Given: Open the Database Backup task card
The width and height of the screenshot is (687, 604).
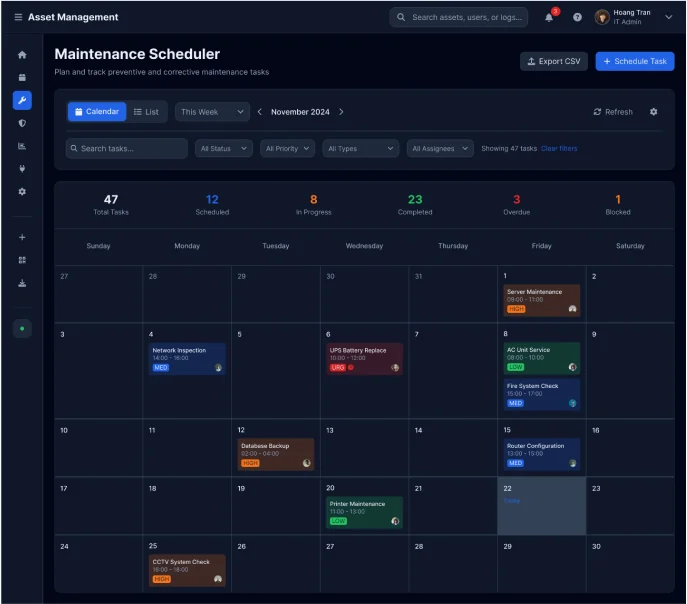Looking at the screenshot, I should click(276, 455).
